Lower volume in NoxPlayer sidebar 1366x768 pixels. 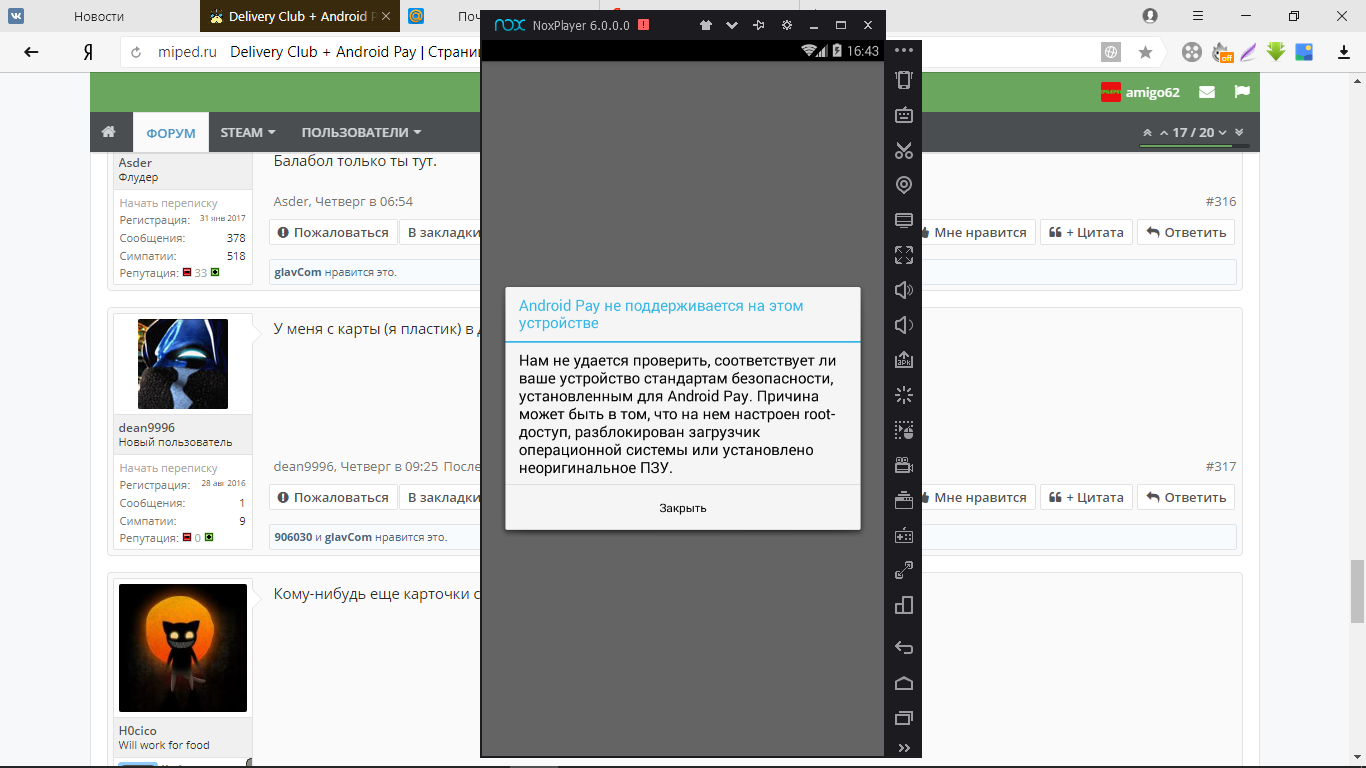(x=904, y=325)
